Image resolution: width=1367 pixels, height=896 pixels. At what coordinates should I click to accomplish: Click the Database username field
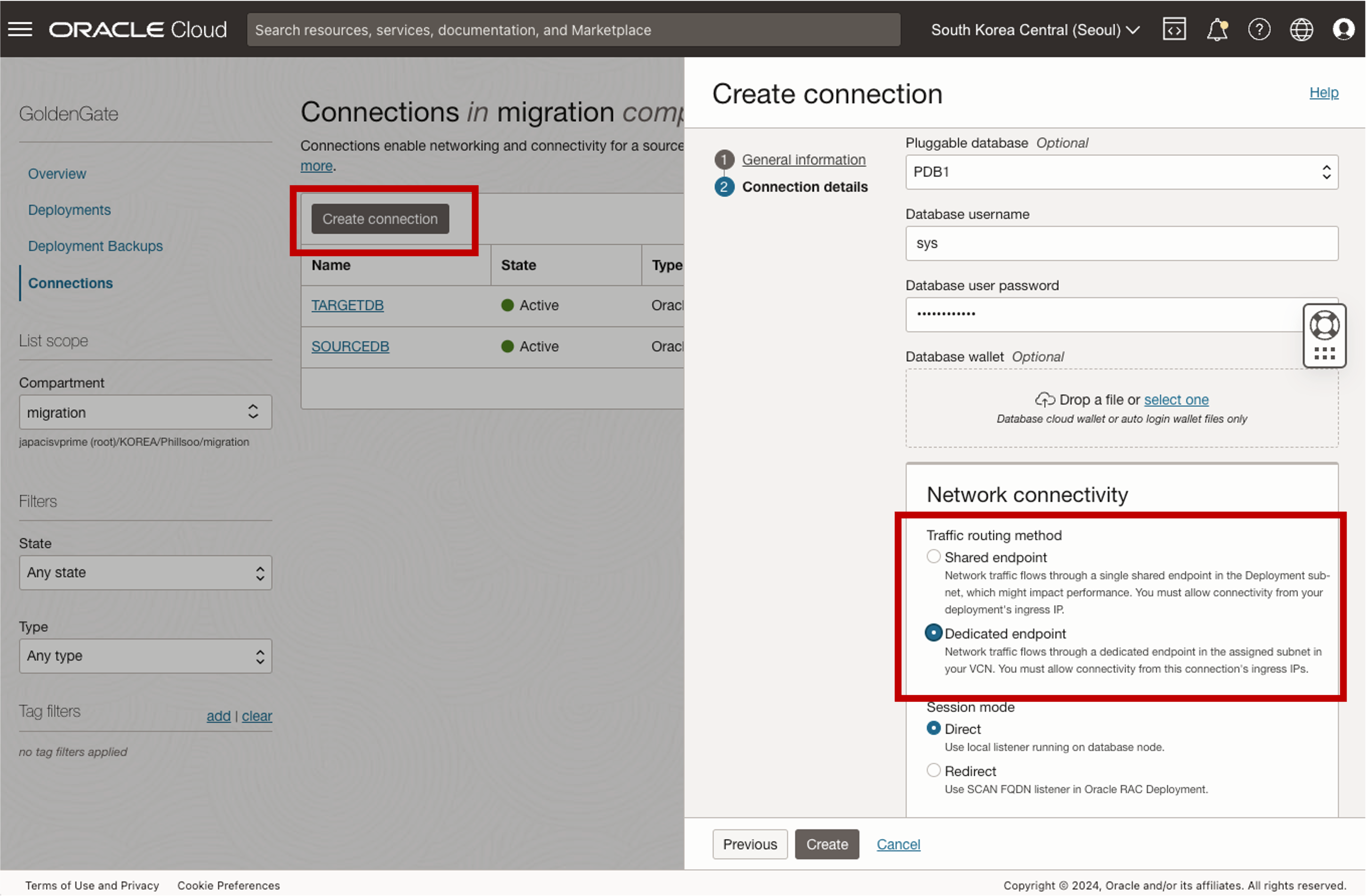(x=1122, y=243)
